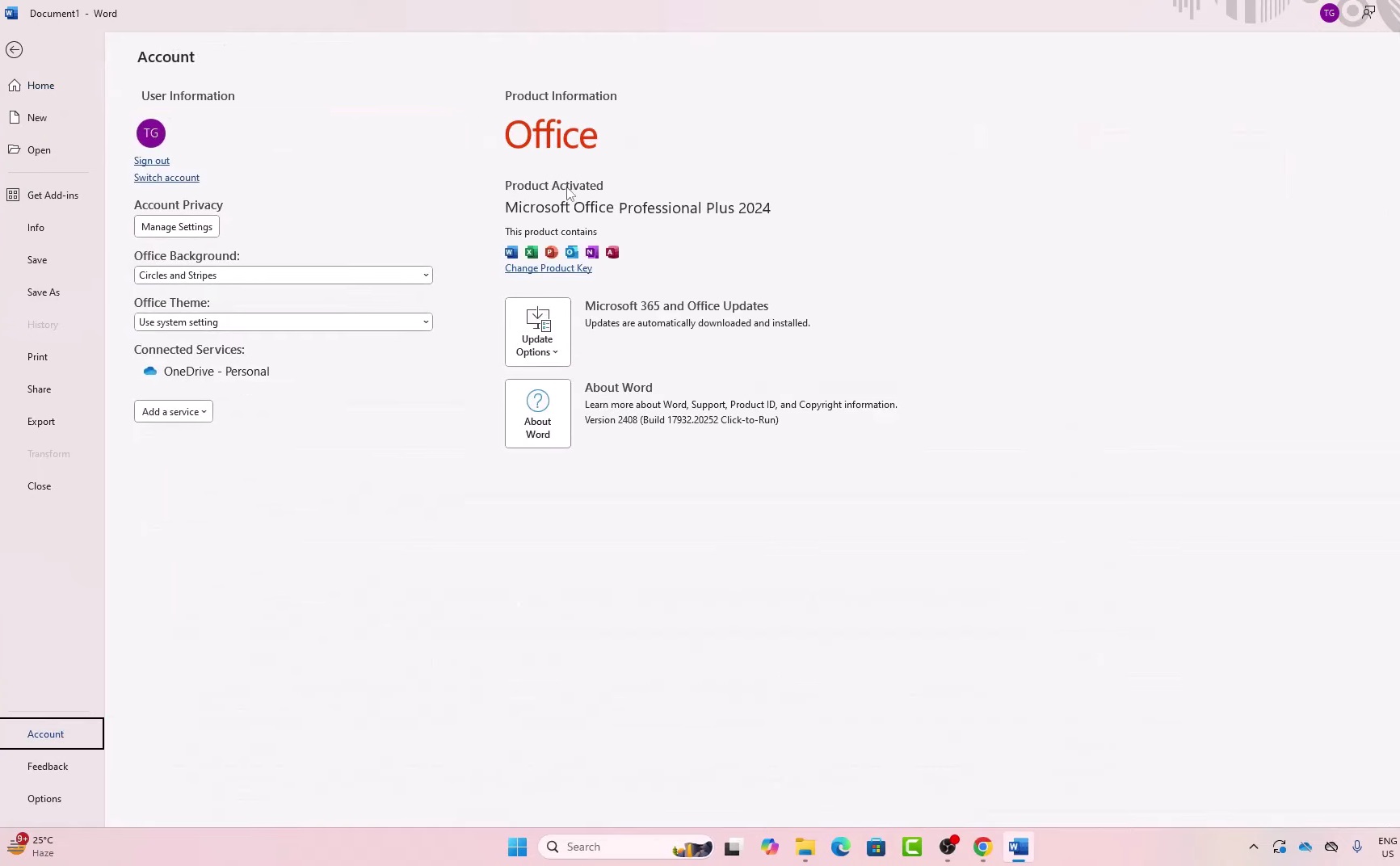1400x866 pixels.
Task: Open the Home page in backstage
Action: (41, 86)
